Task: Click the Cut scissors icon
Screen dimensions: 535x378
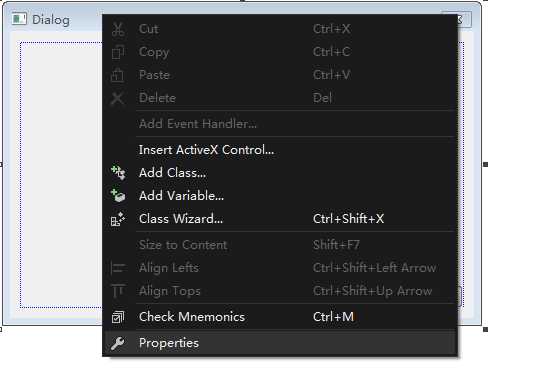Action: [118, 29]
